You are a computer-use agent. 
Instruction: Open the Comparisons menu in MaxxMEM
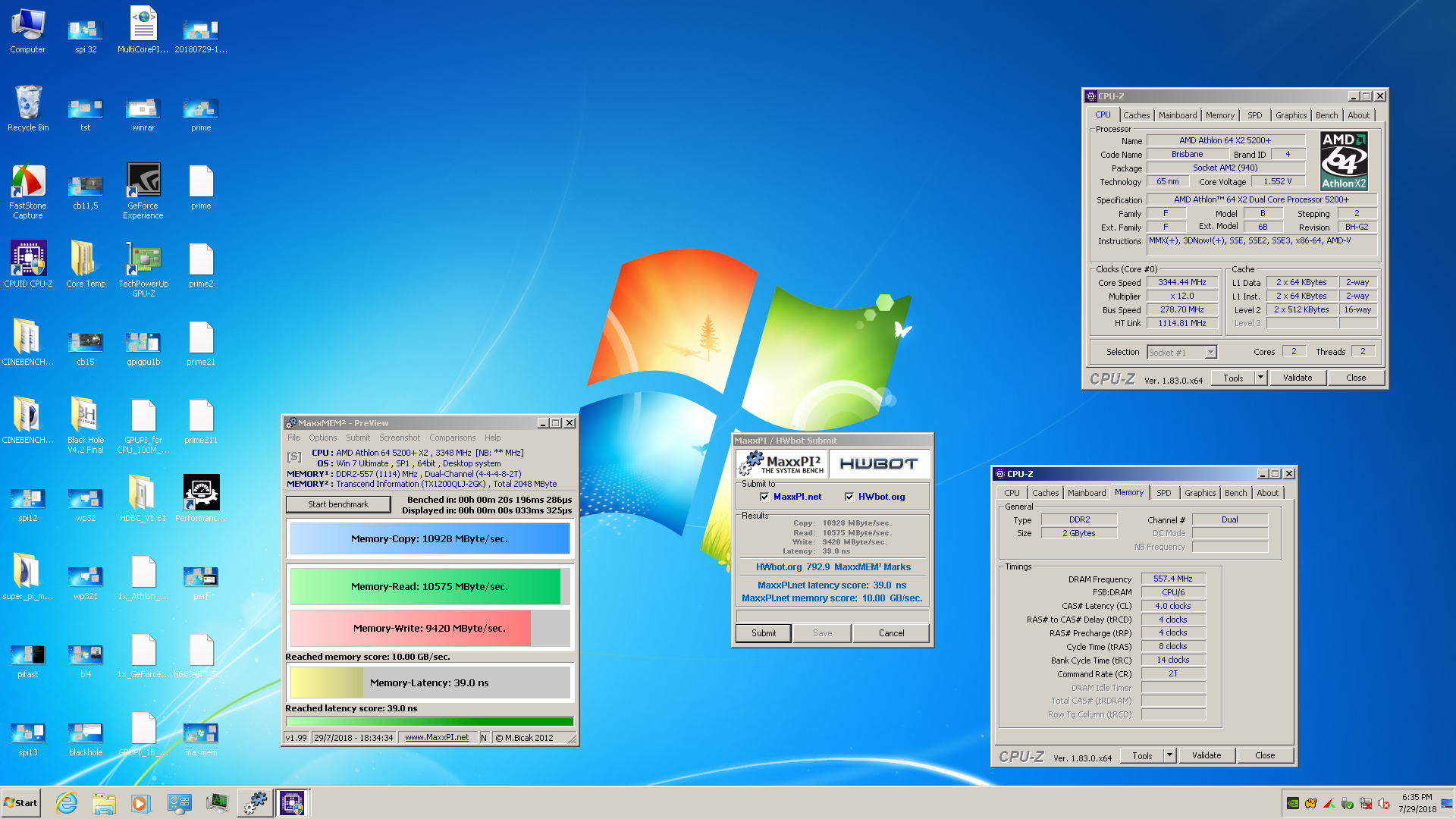(452, 438)
